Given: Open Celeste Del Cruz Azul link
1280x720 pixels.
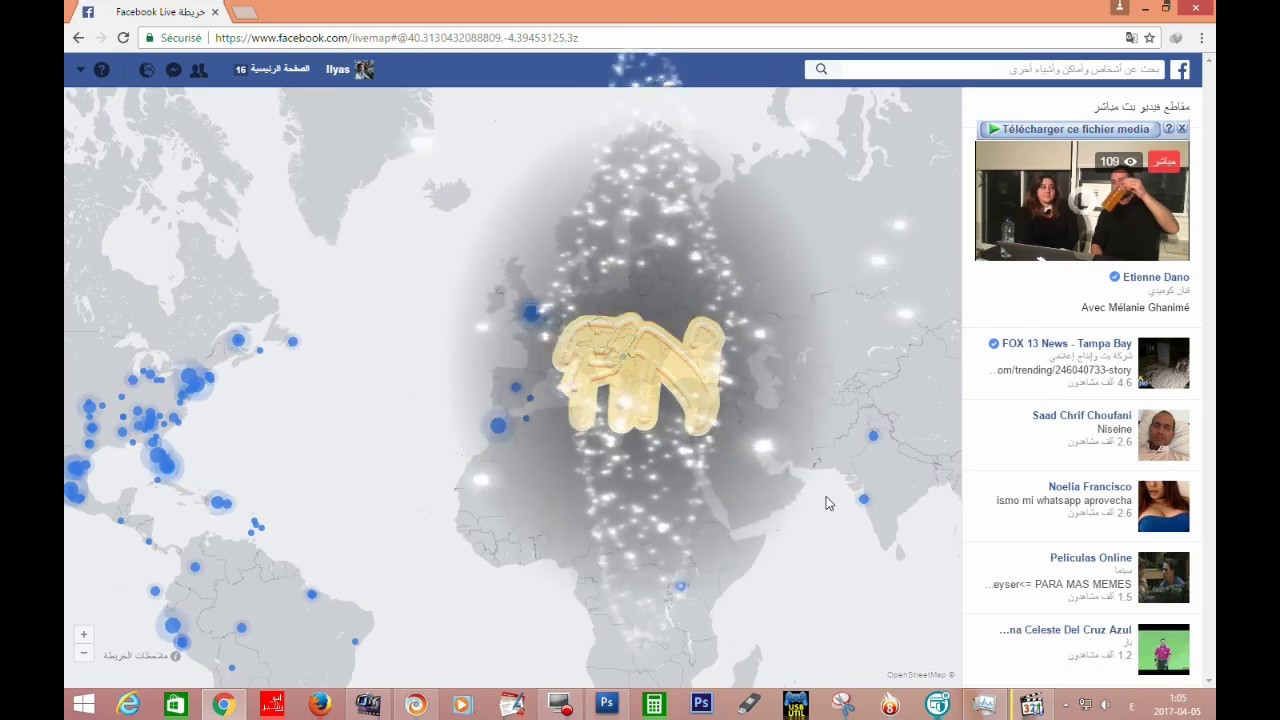Looking at the screenshot, I should pyautogui.click(x=1065, y=630).
